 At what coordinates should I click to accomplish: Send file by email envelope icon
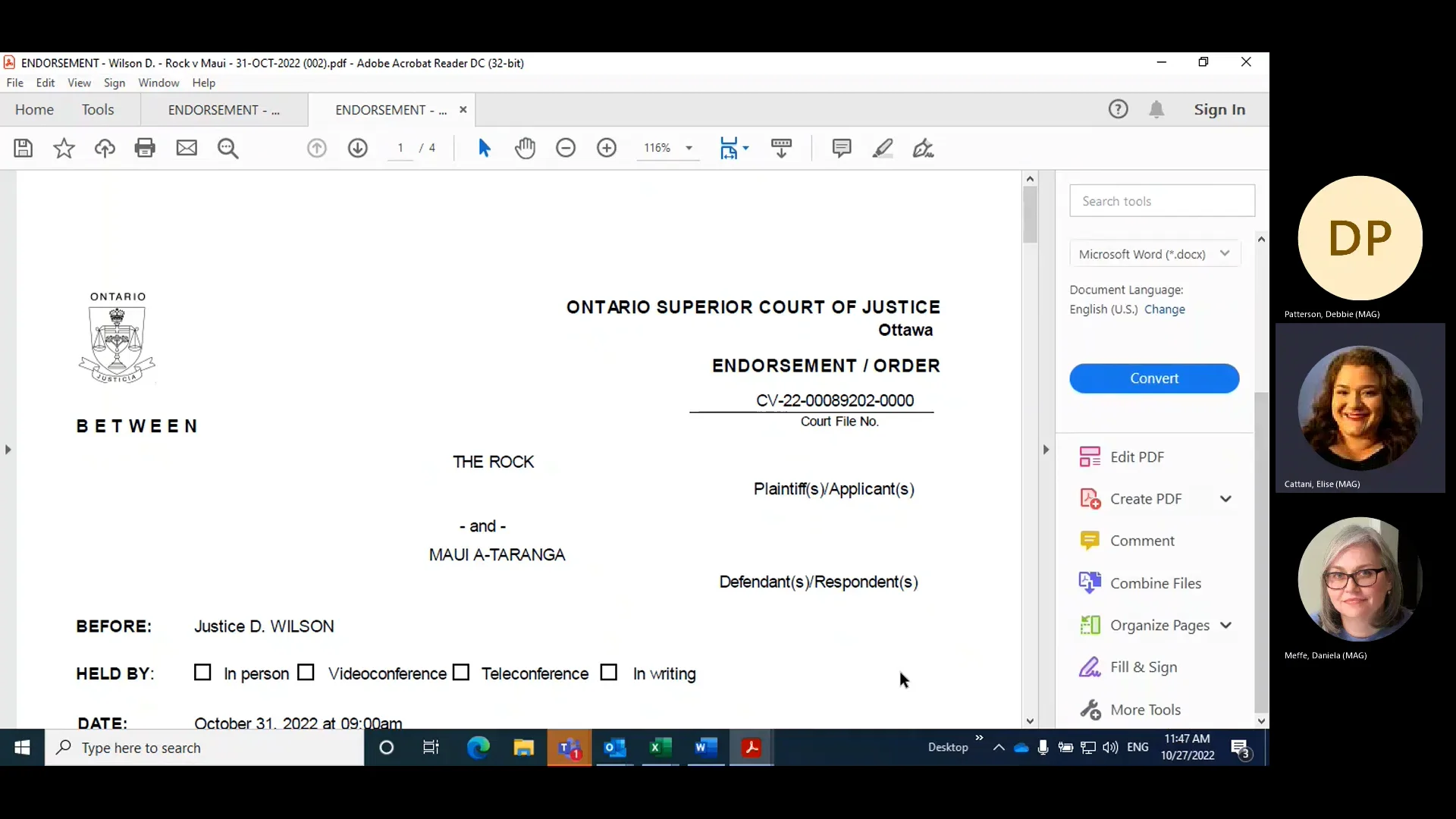[187, 148]
